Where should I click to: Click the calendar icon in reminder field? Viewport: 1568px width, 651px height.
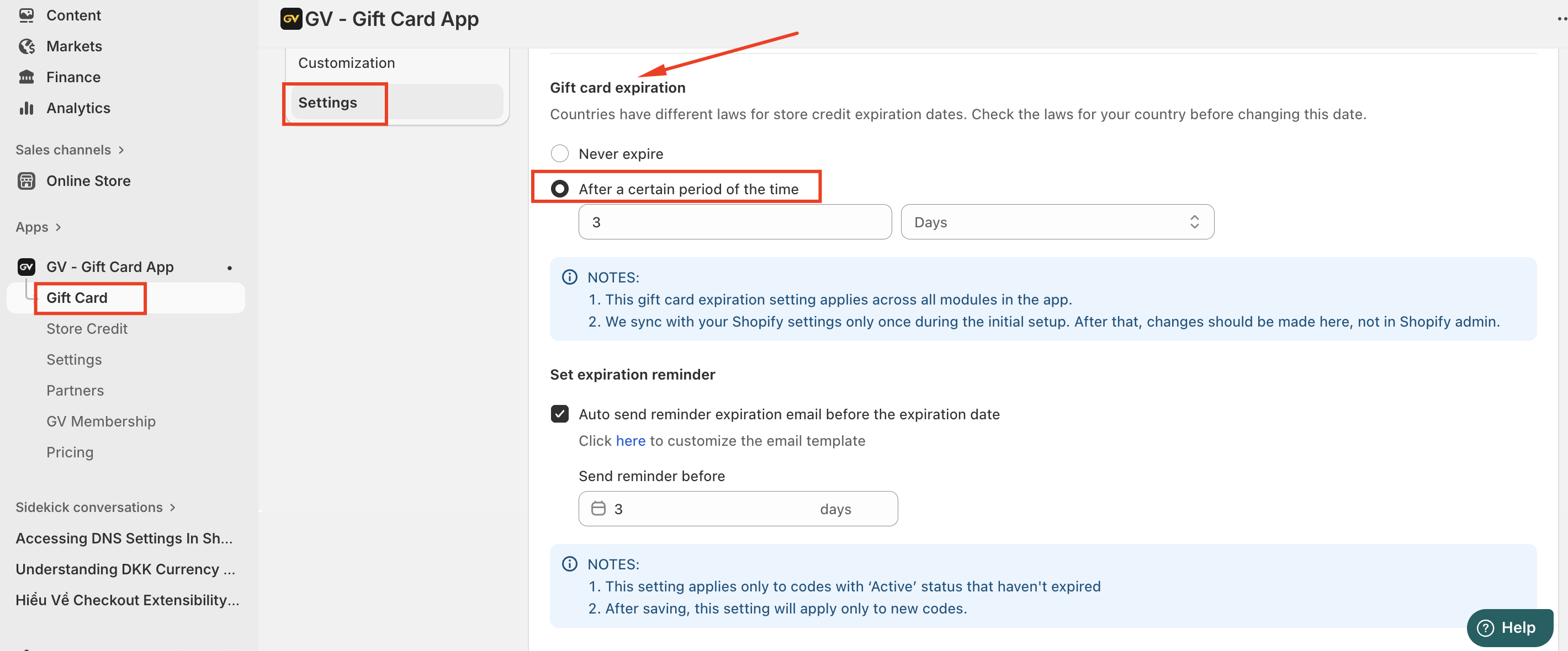point(598,509)
